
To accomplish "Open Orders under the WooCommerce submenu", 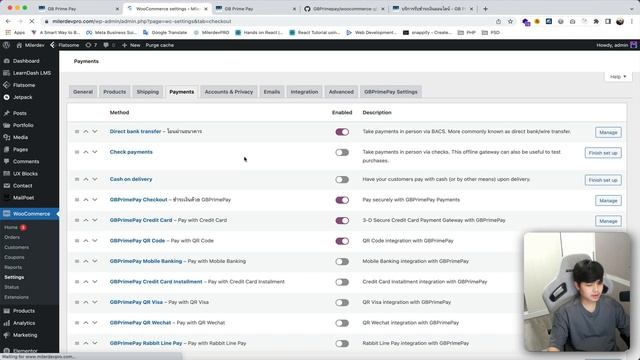I will click(x=12, y=237).
